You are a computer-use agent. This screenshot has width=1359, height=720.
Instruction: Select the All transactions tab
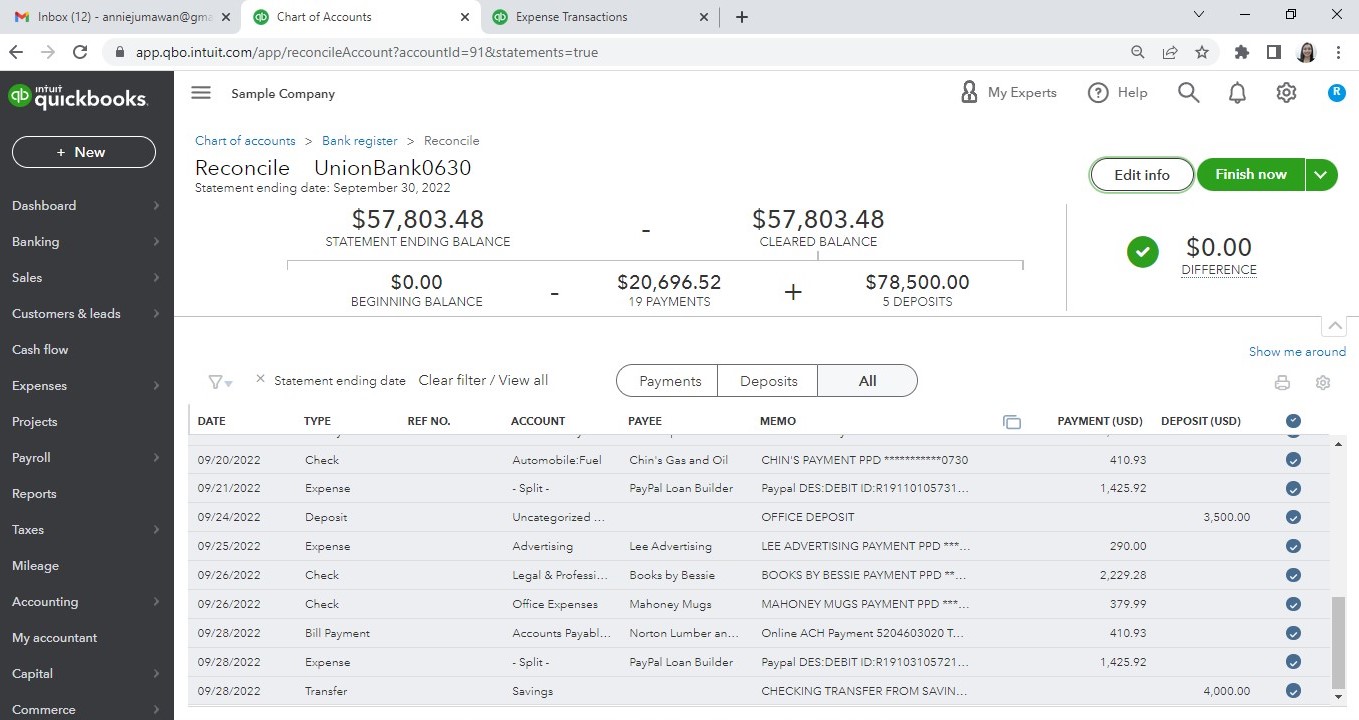point(867,381)
